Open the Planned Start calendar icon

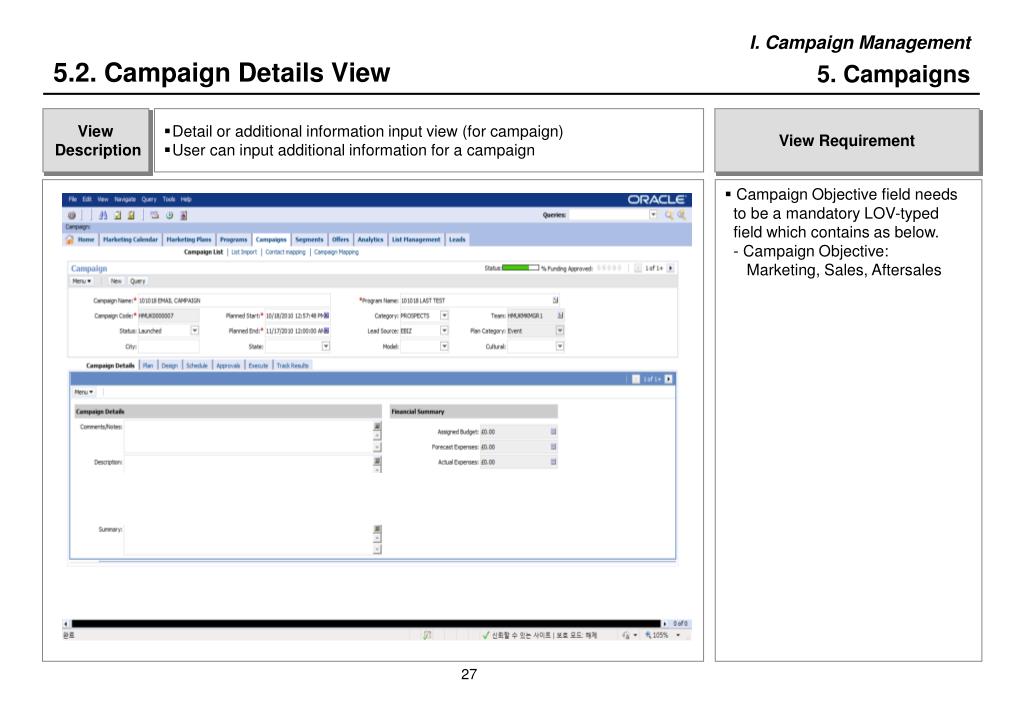[326, 315]
